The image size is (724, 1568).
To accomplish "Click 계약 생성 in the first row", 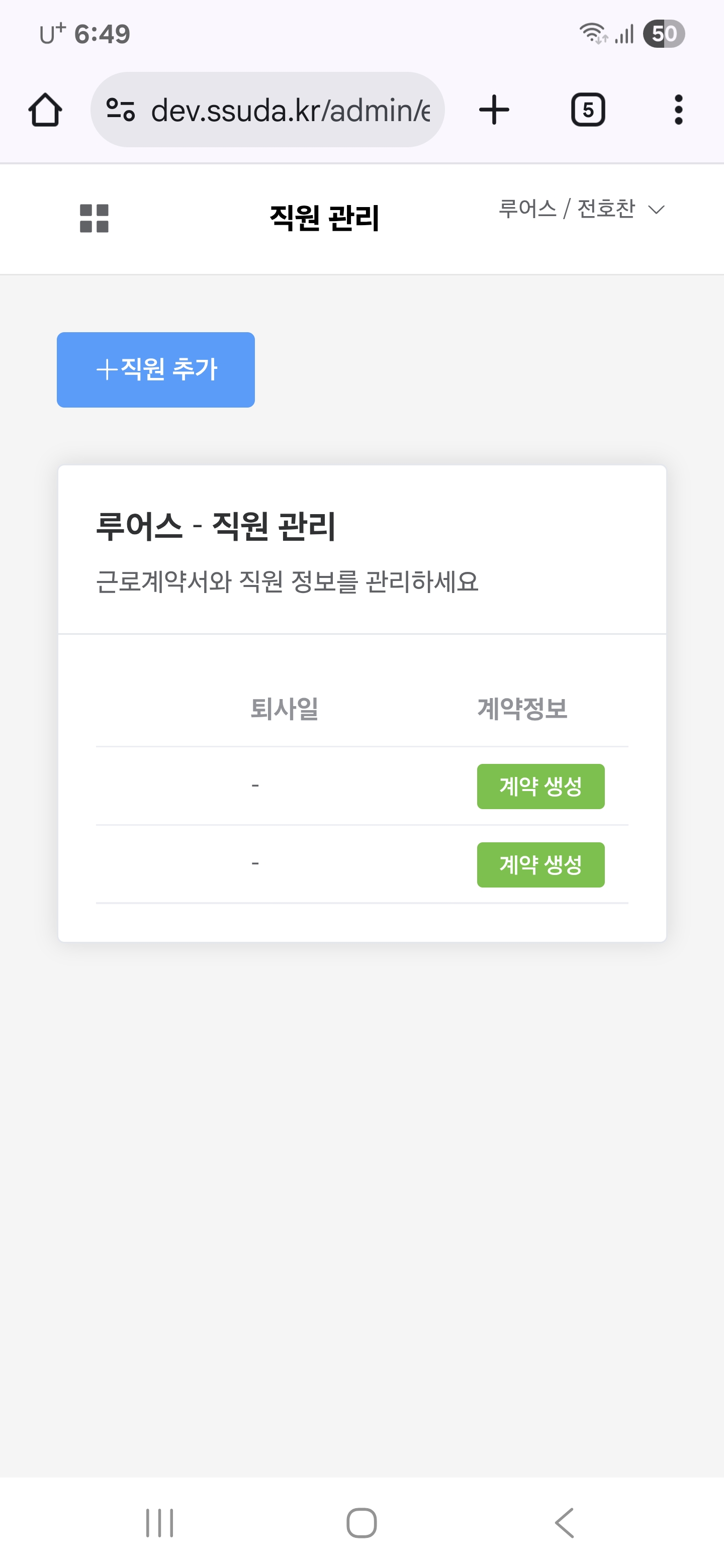I will [540, 787].
